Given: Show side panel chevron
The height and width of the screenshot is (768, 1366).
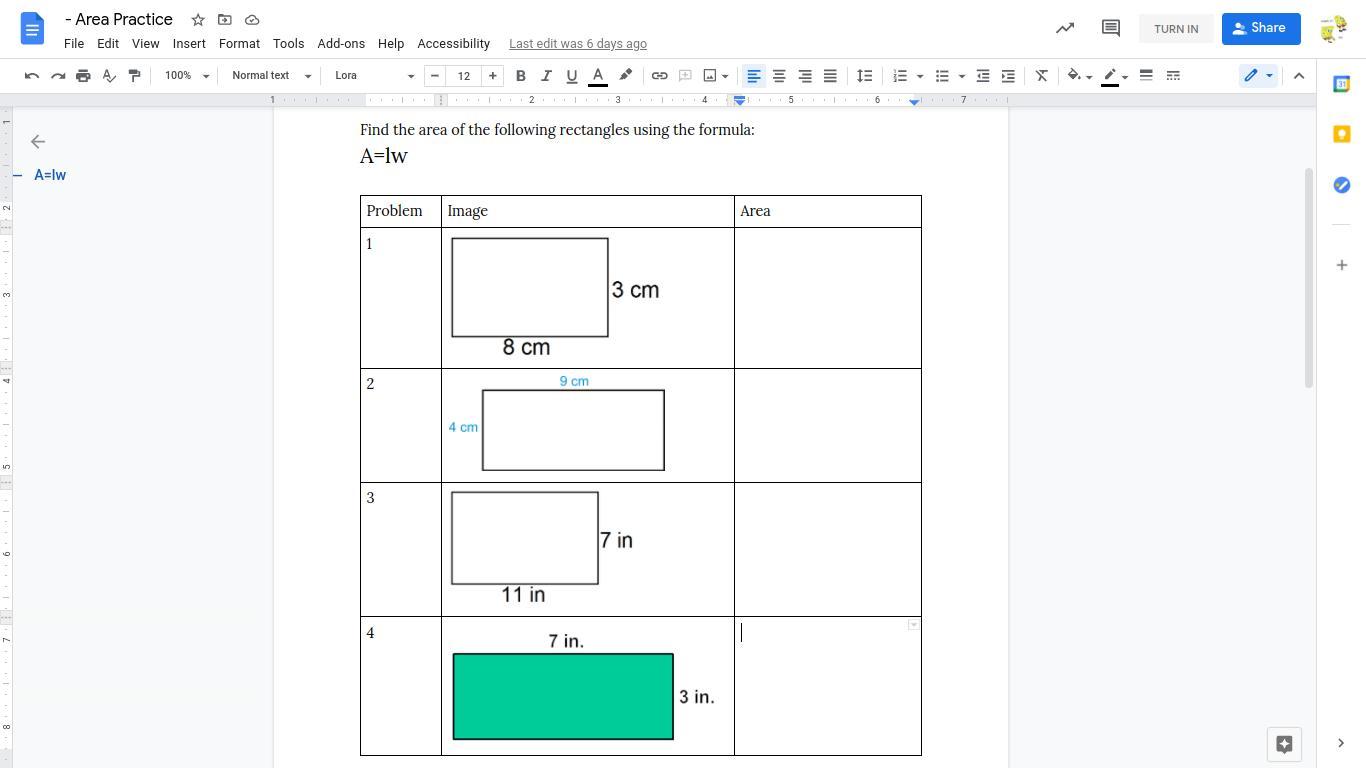Looking at the screenshot, I should pyautogui.click(x=1341, y=743).
